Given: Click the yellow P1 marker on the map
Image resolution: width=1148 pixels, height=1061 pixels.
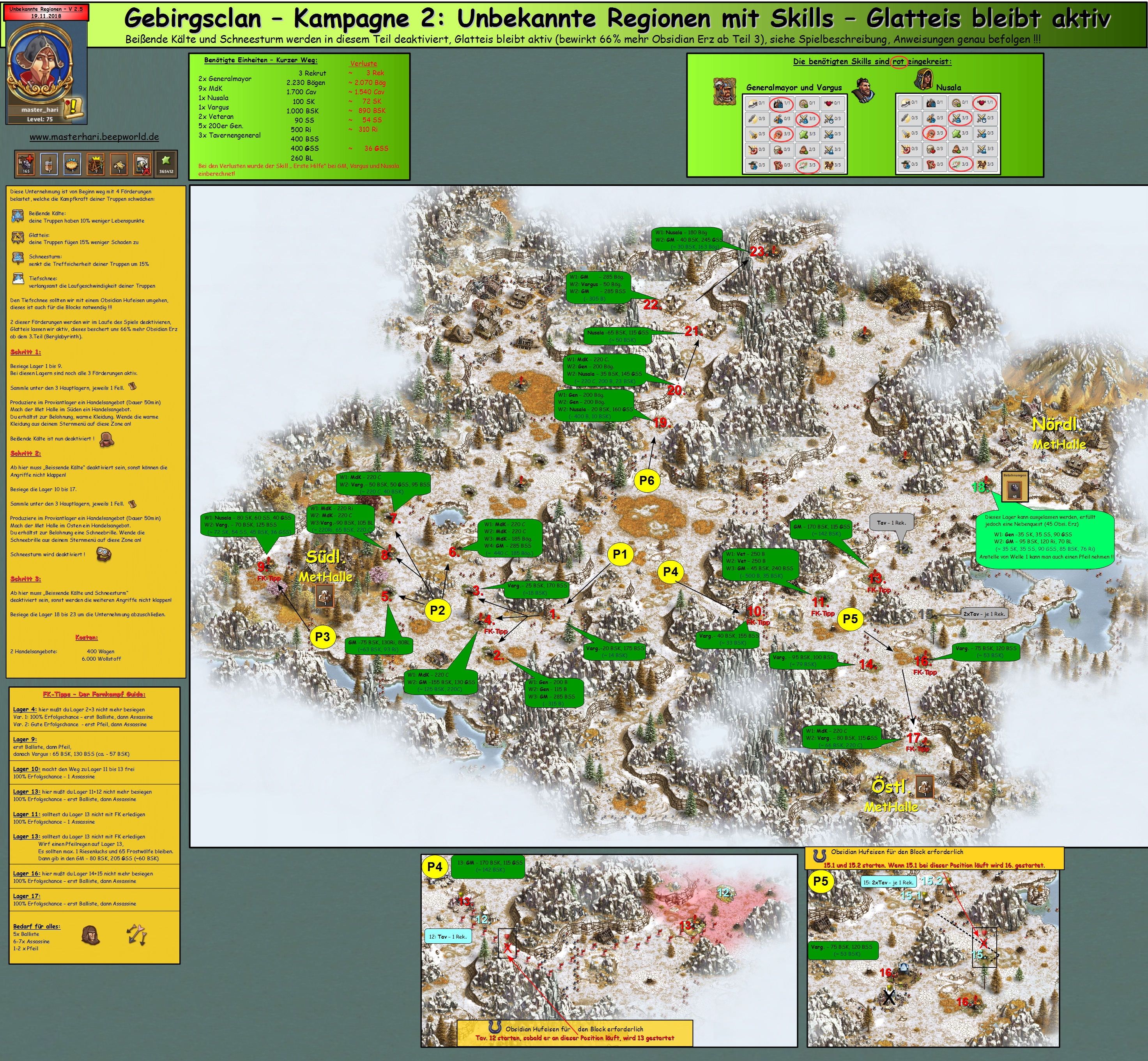Looking at the screenshot, I should 620,554.
